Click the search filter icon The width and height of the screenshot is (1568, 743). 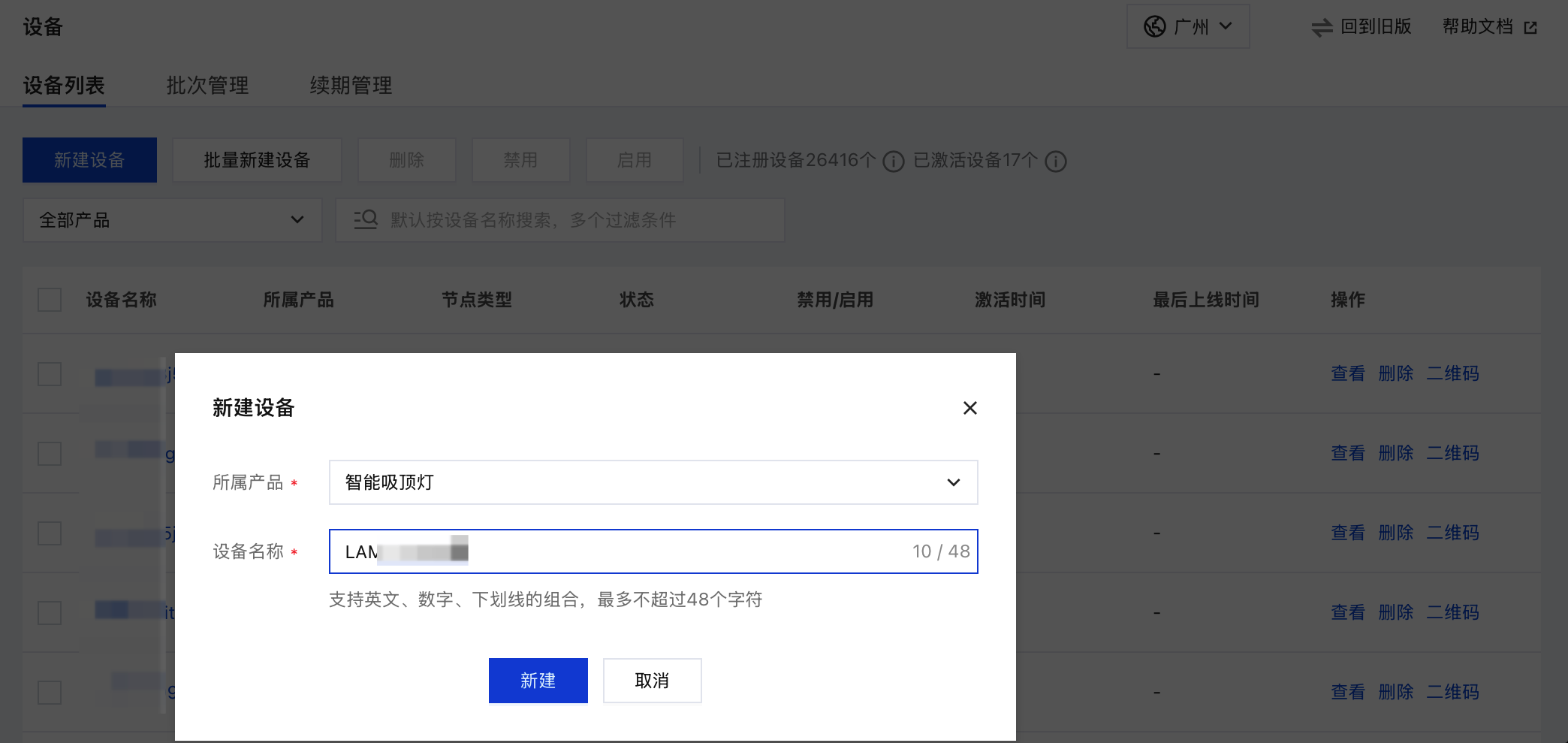(x=366, y=219)
